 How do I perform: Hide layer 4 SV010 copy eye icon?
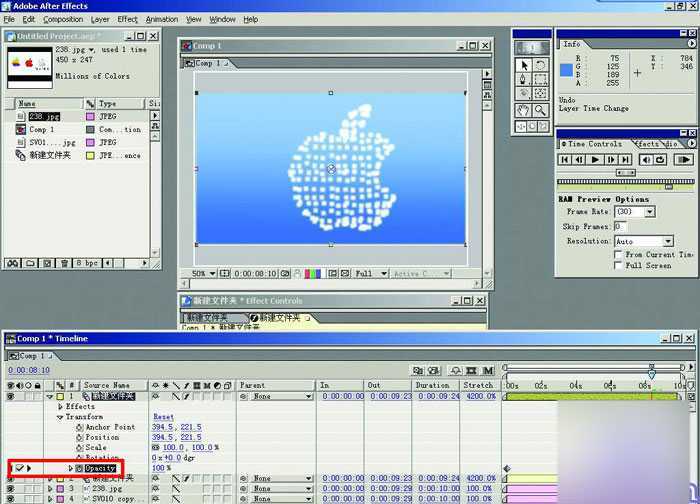tap(10, 499)
